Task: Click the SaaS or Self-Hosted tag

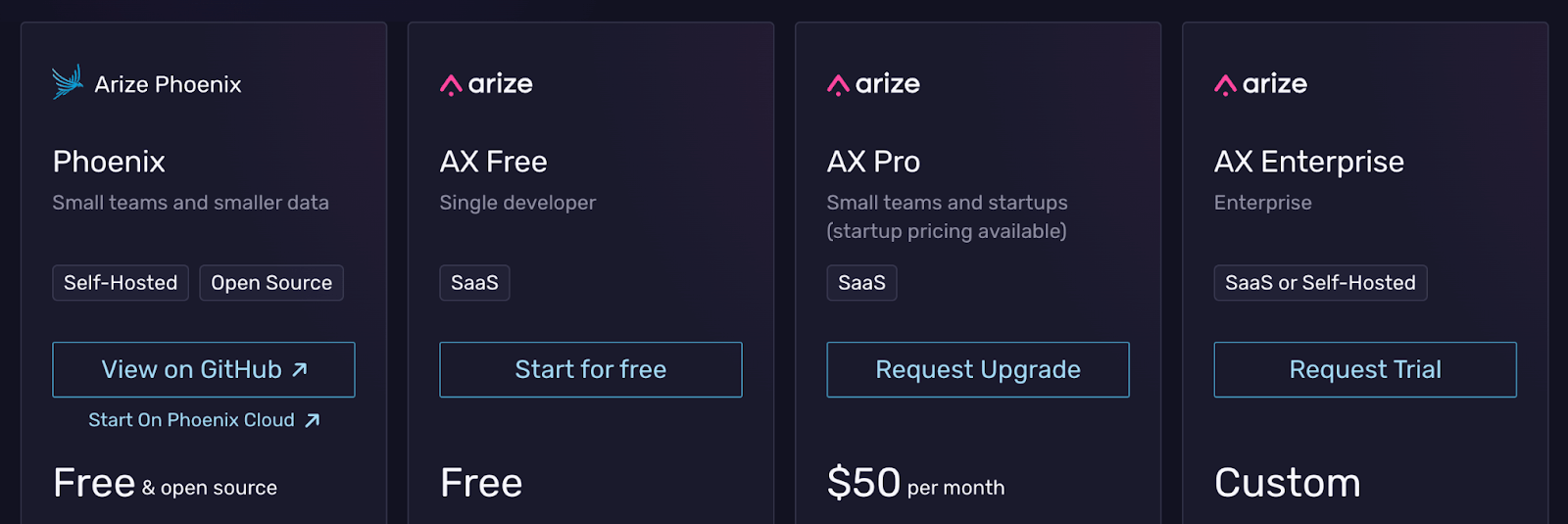Action: click(x=1320, y=283)
